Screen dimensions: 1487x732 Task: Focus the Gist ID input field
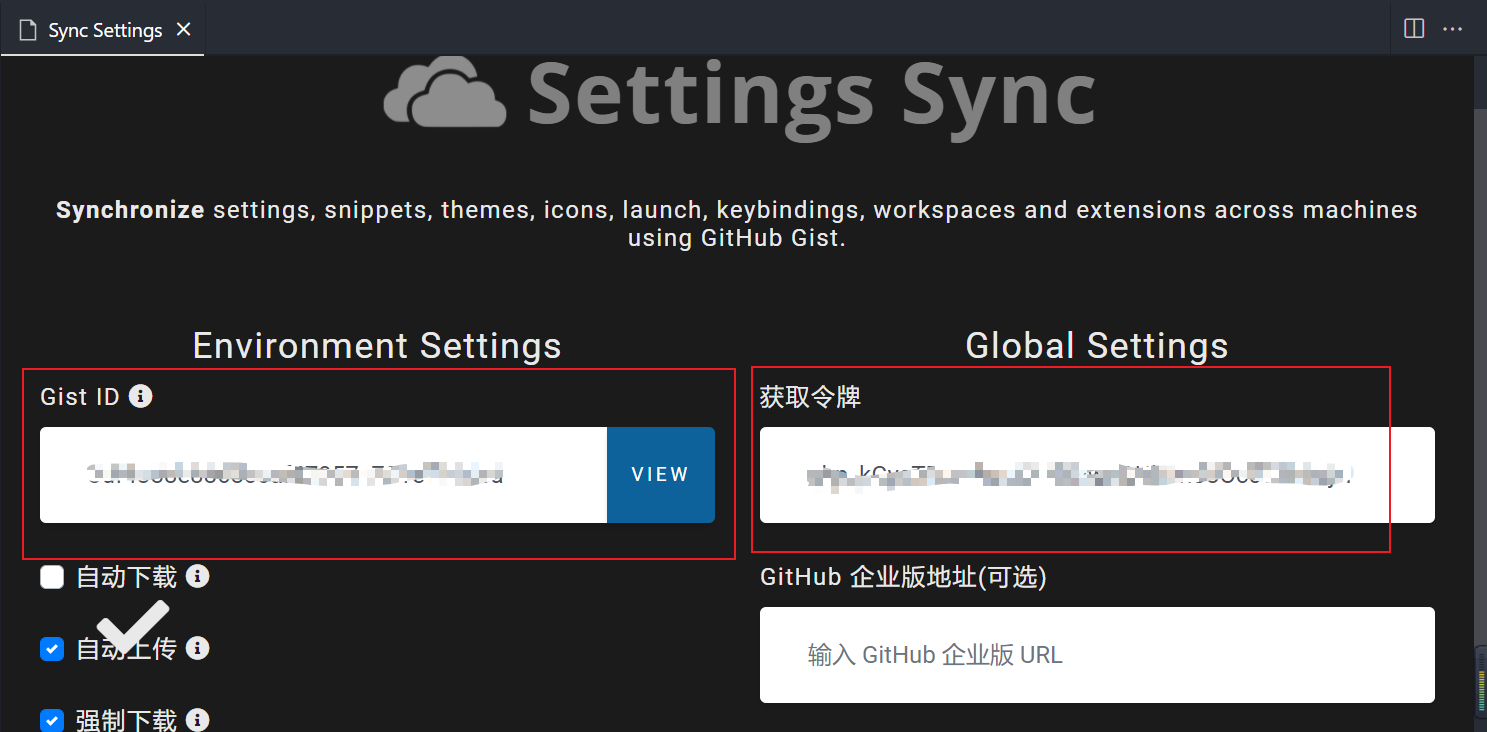(323, 475)
